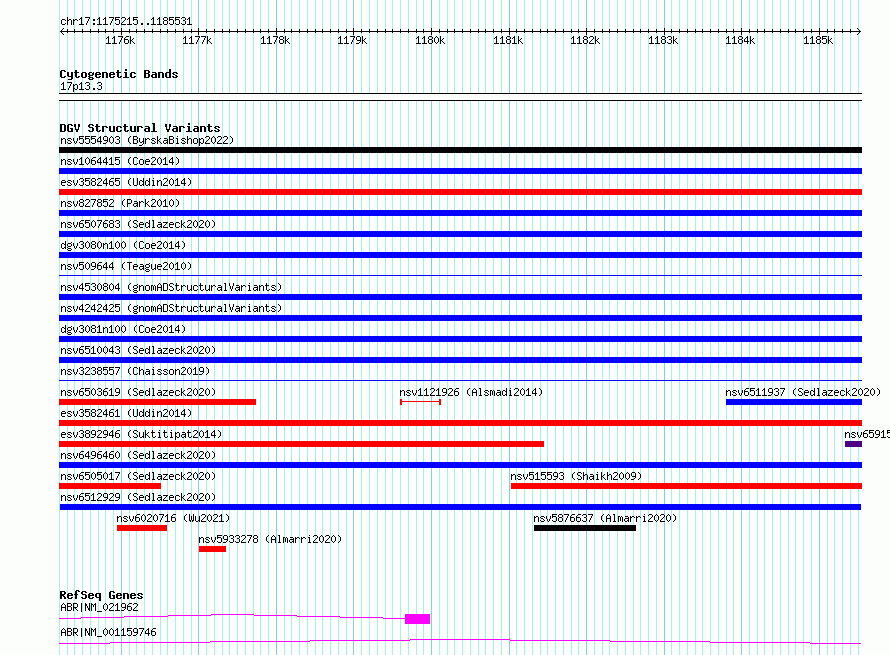Open nsv4530804 (gnomADStructuralVariants) label
Screen dimensions: 890x655
(x=171, y=287)
